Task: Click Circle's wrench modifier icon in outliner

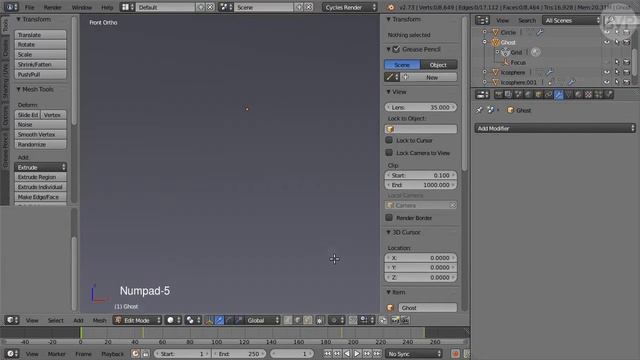Action: tap(540, 32)
